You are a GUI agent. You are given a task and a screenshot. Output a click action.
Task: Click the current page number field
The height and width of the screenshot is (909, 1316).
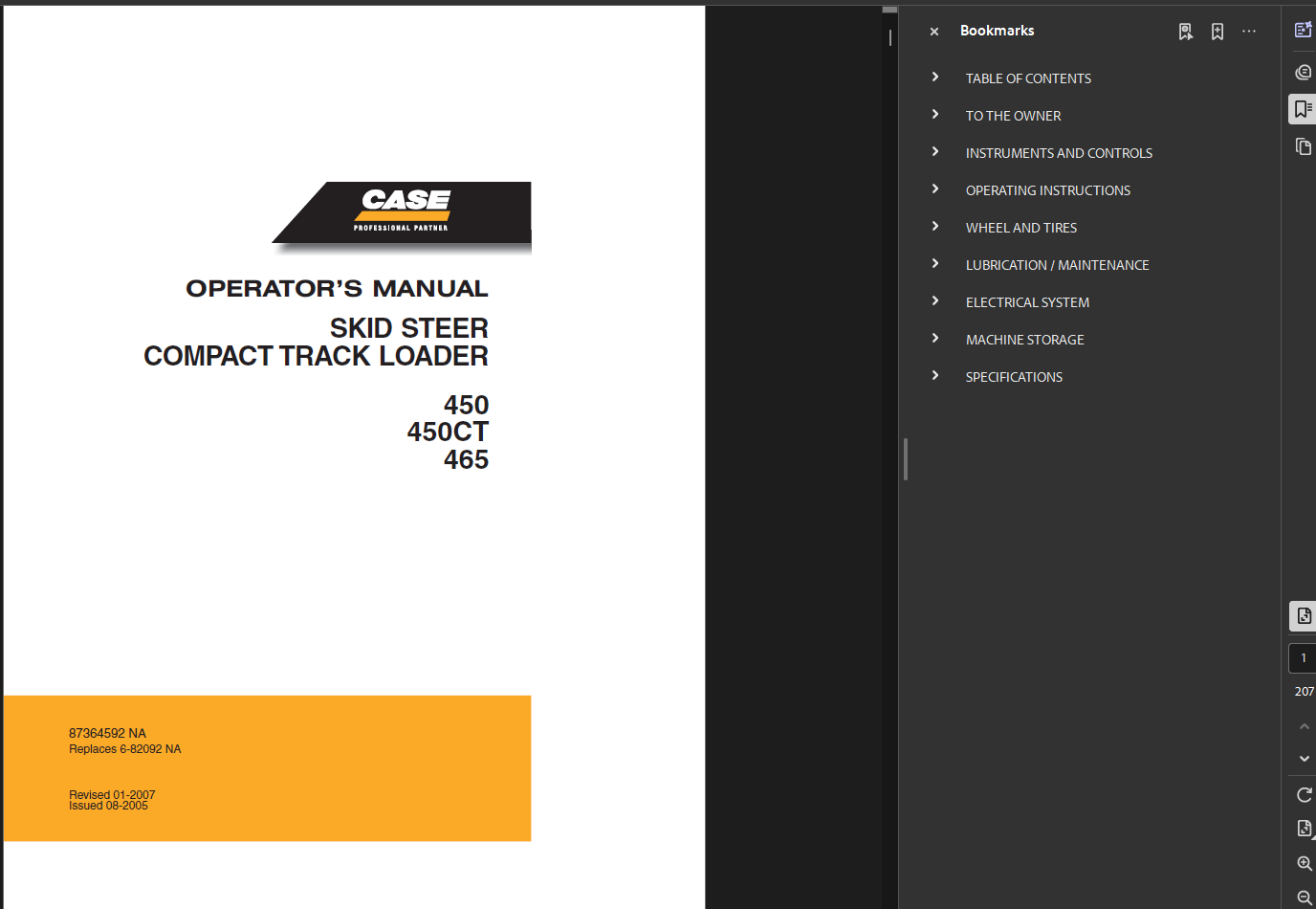[1303, 658]
